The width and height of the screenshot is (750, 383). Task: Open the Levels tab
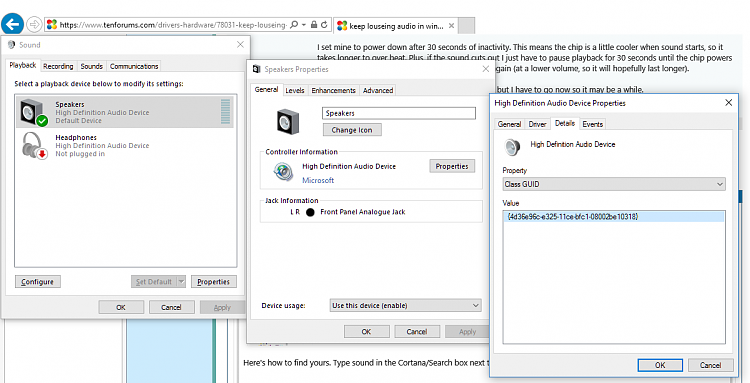click(295, 90)
